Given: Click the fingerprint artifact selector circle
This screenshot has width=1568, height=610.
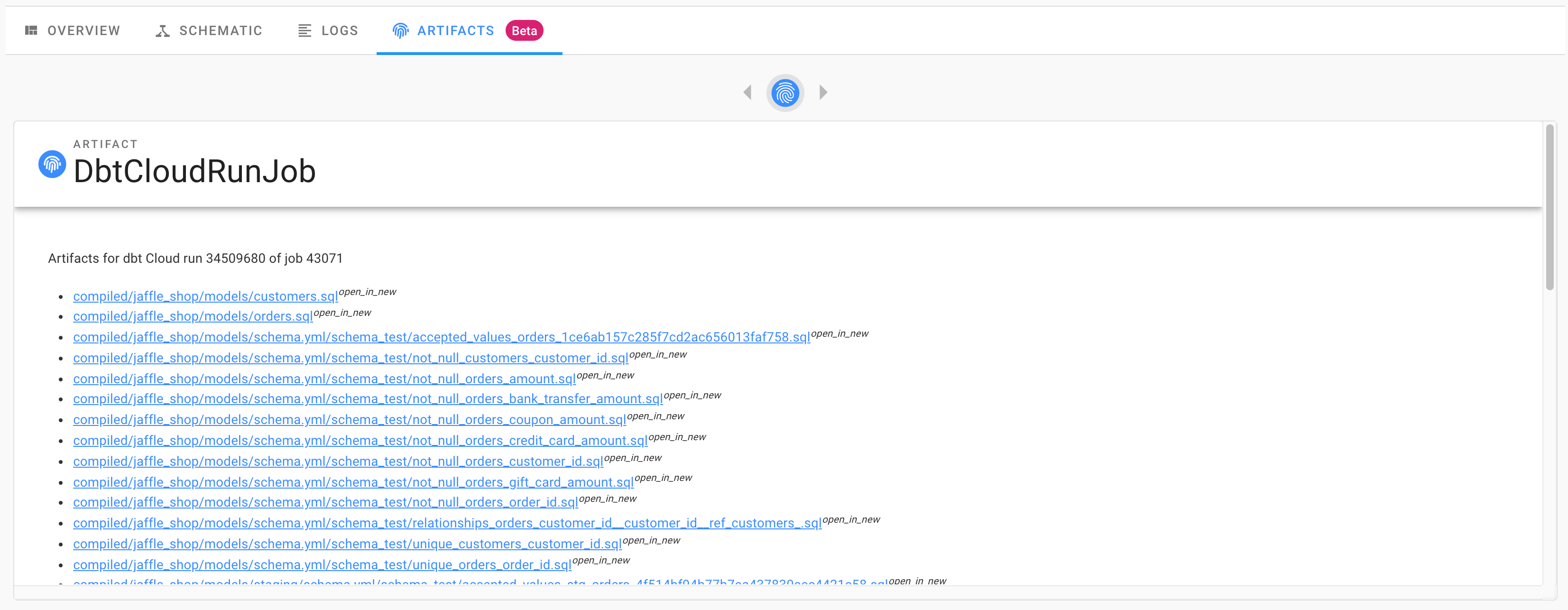Looking at the screenshot, I should pyautogui.click(x=784, y=93).
